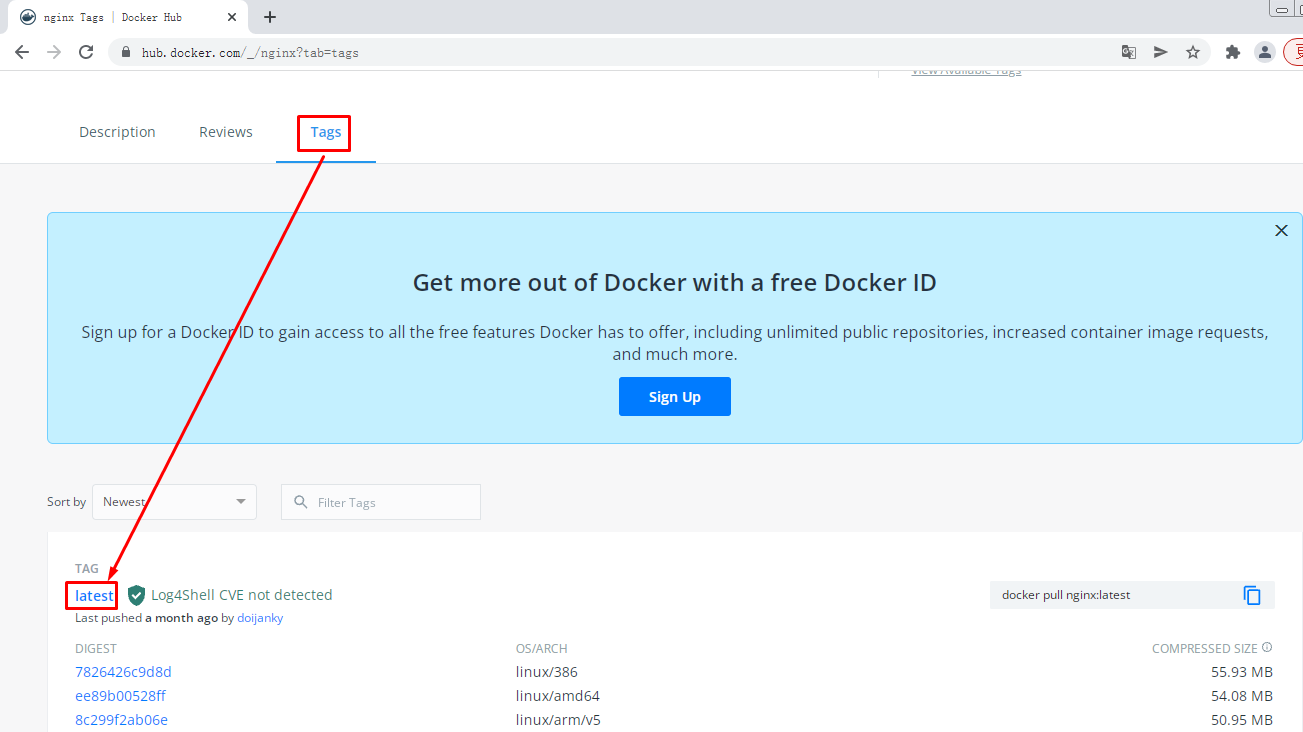Open the browser extensions puzzle icon
1303x732 pixels.
1233,52
